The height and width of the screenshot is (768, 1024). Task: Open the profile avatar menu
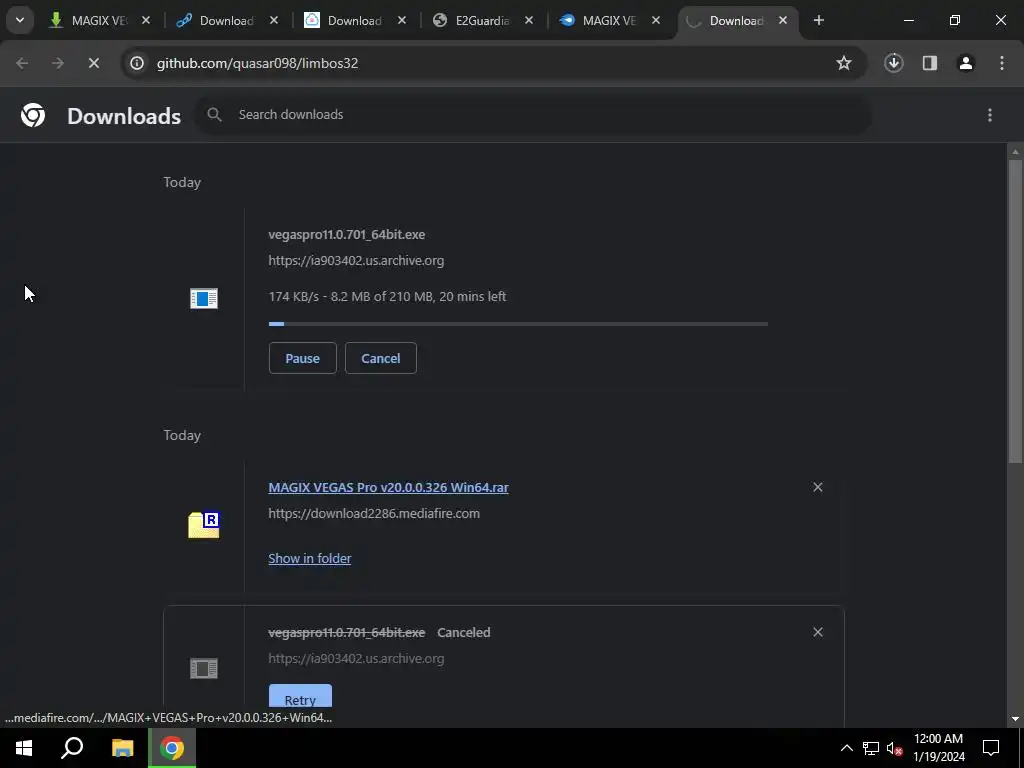tap(965, 63)
